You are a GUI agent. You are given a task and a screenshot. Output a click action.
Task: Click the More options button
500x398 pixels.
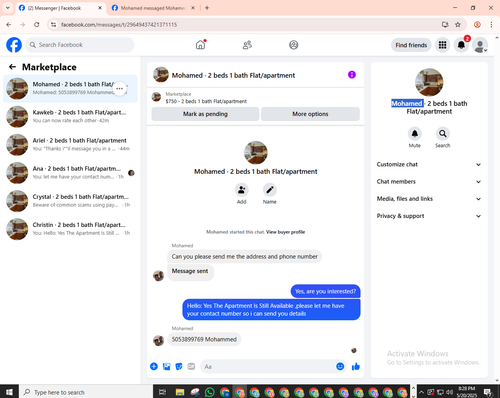[310, 114]
